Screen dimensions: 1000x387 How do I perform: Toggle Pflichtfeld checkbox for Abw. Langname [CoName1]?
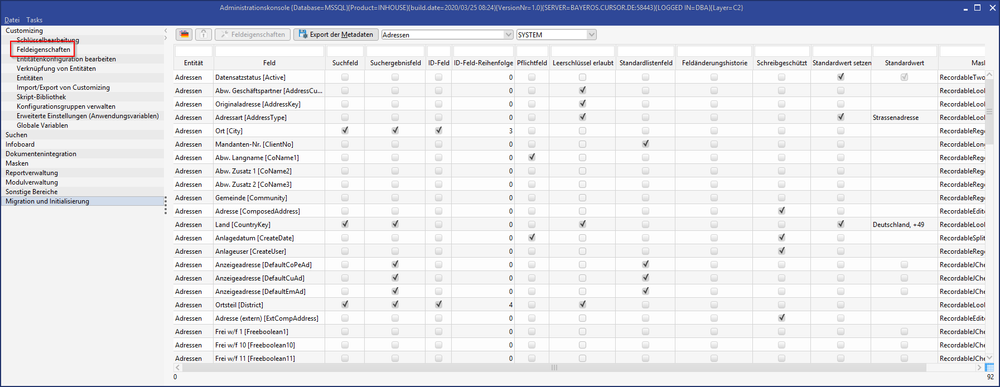click(532, 157)
